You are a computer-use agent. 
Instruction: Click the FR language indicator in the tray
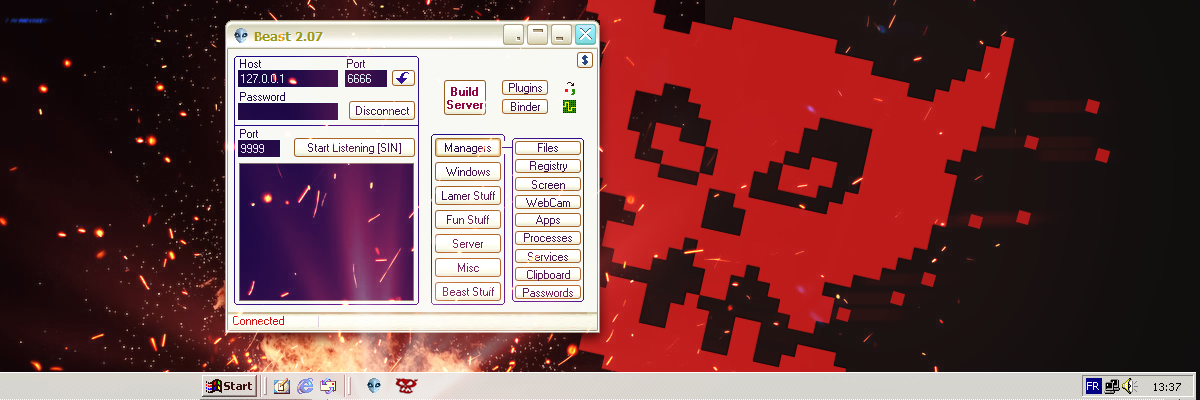pos(1093,386)
